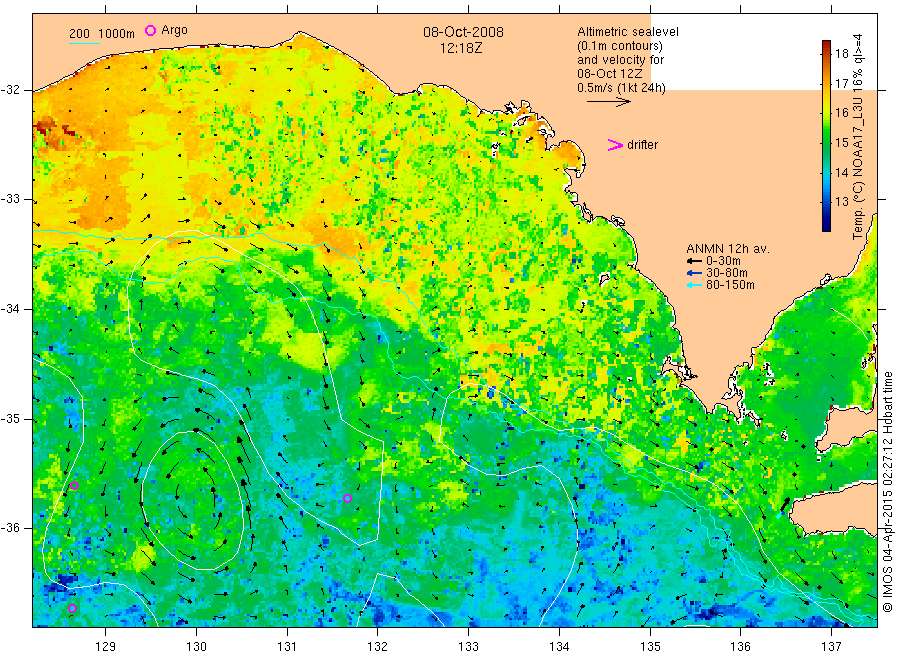
Task: Click the 137 longitude axis label
Action: click(x=832, y=647)
